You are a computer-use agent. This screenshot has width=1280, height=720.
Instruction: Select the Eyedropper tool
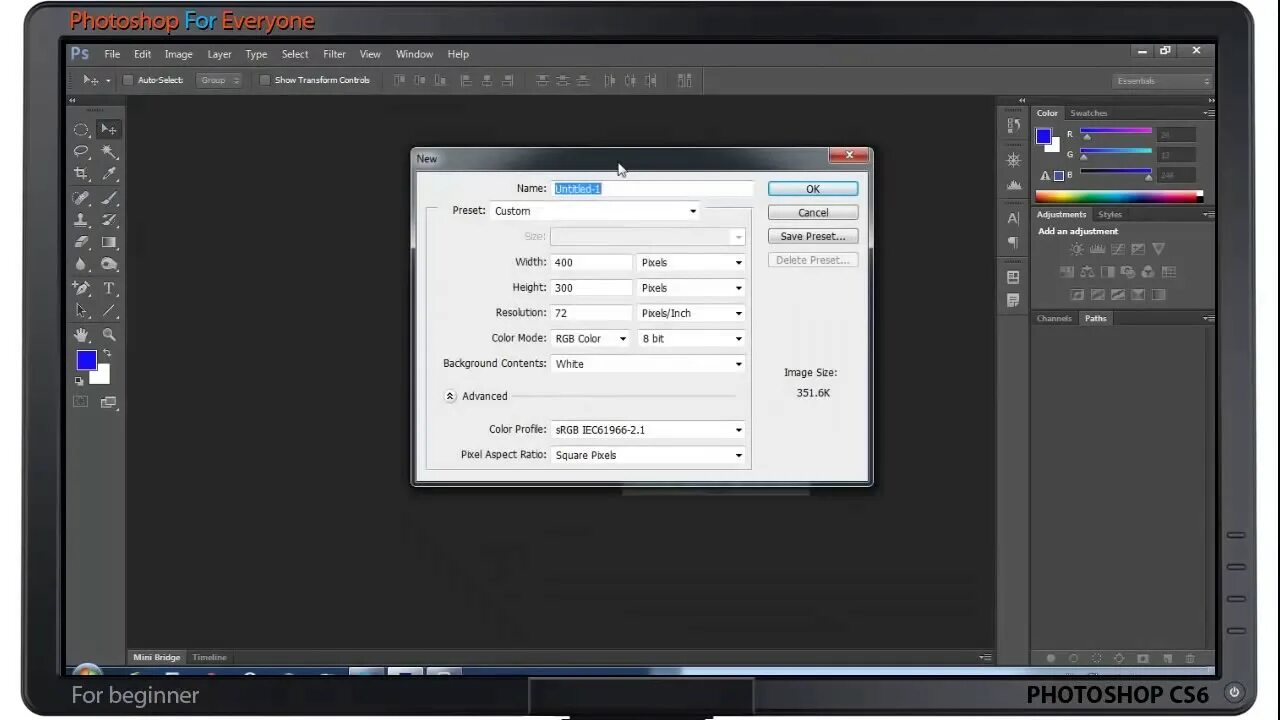point(109,174)
